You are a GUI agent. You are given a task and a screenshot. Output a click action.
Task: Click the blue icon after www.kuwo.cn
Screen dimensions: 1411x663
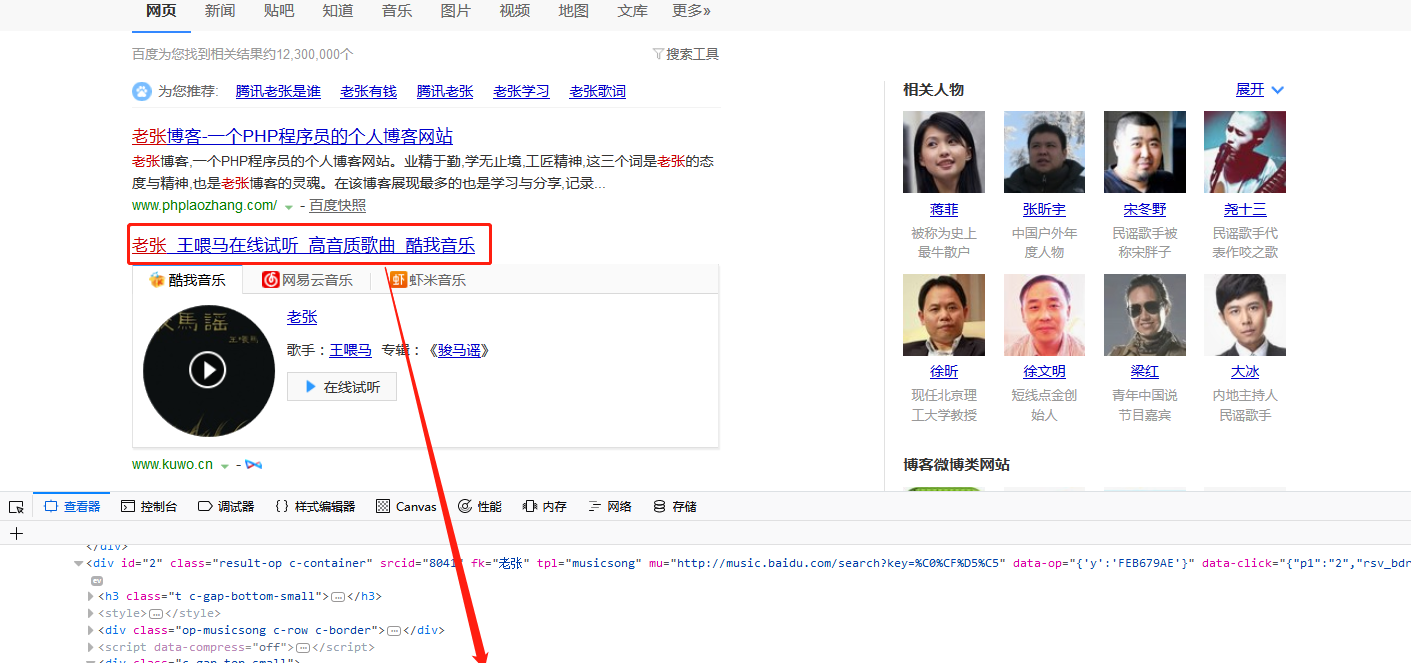(x=253, y=465)
